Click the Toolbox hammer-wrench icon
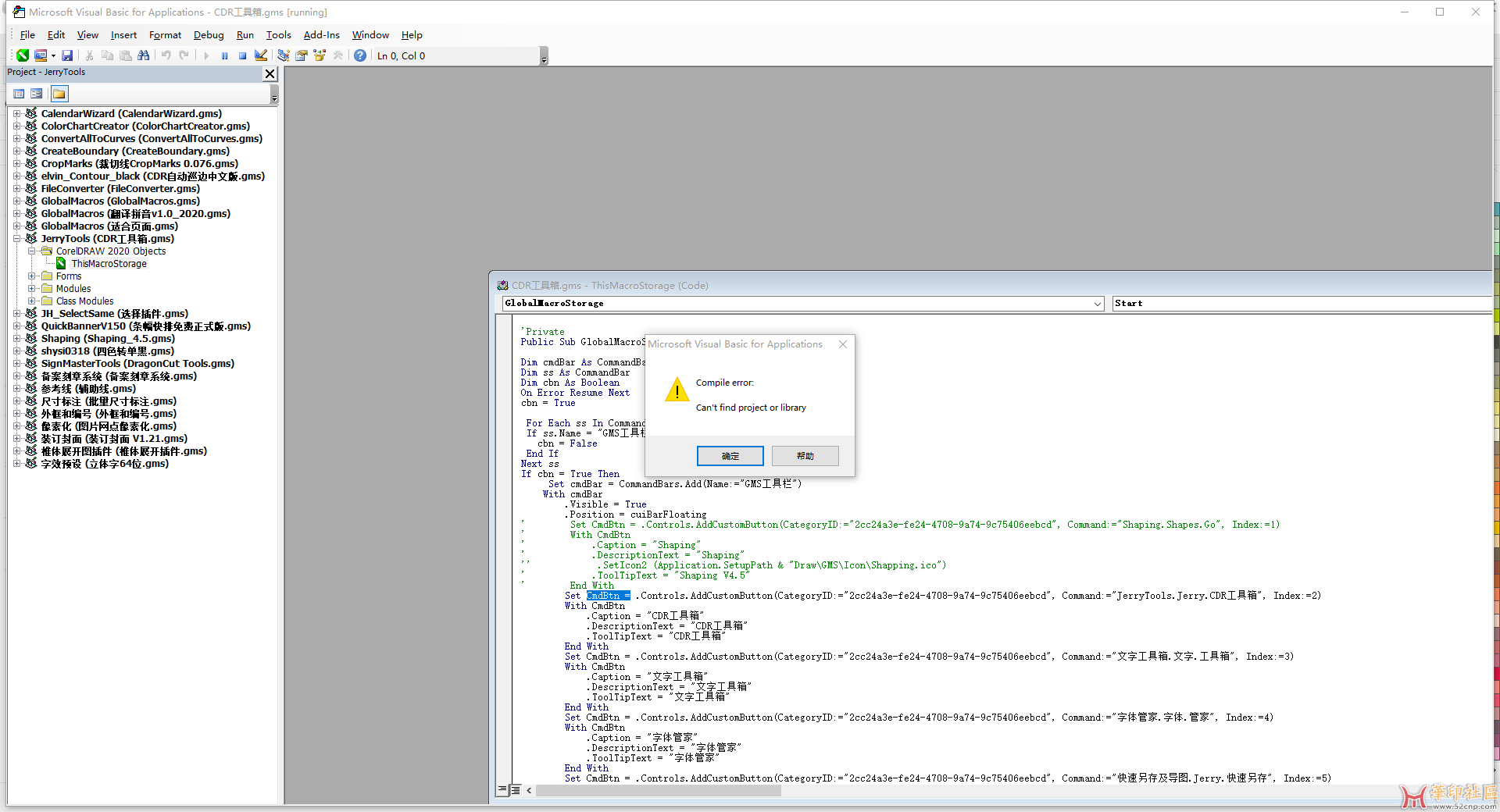The height and width of the screenshot is (812, 1500). tap(337, 55)
